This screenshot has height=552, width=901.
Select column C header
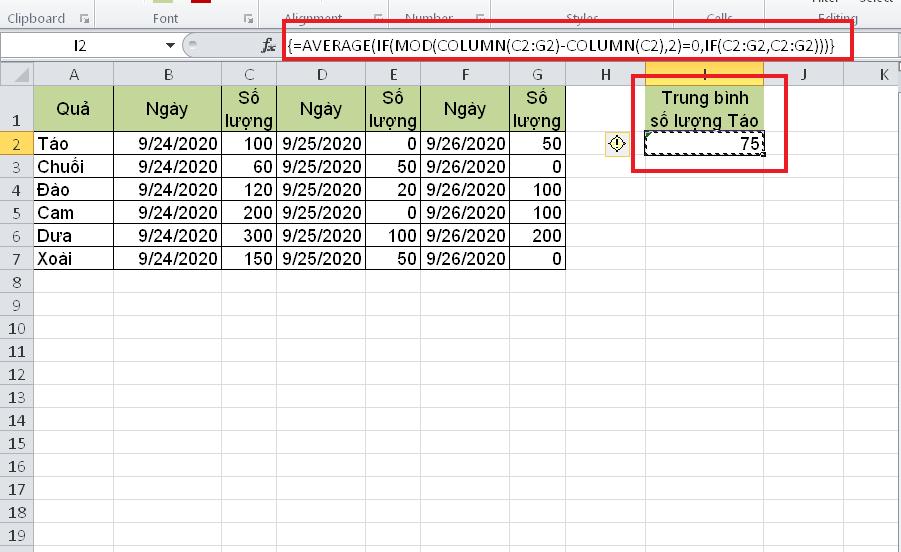point(249,74)
